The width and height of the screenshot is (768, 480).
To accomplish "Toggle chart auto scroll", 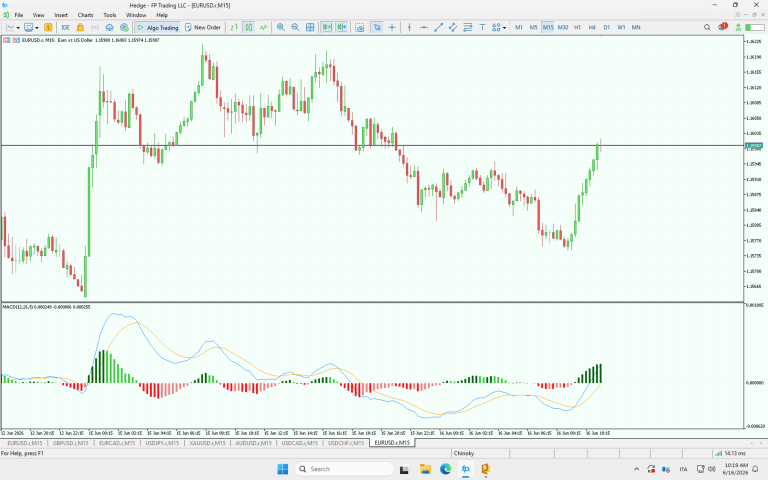I will pyautogui.click(x=327, y=27).
